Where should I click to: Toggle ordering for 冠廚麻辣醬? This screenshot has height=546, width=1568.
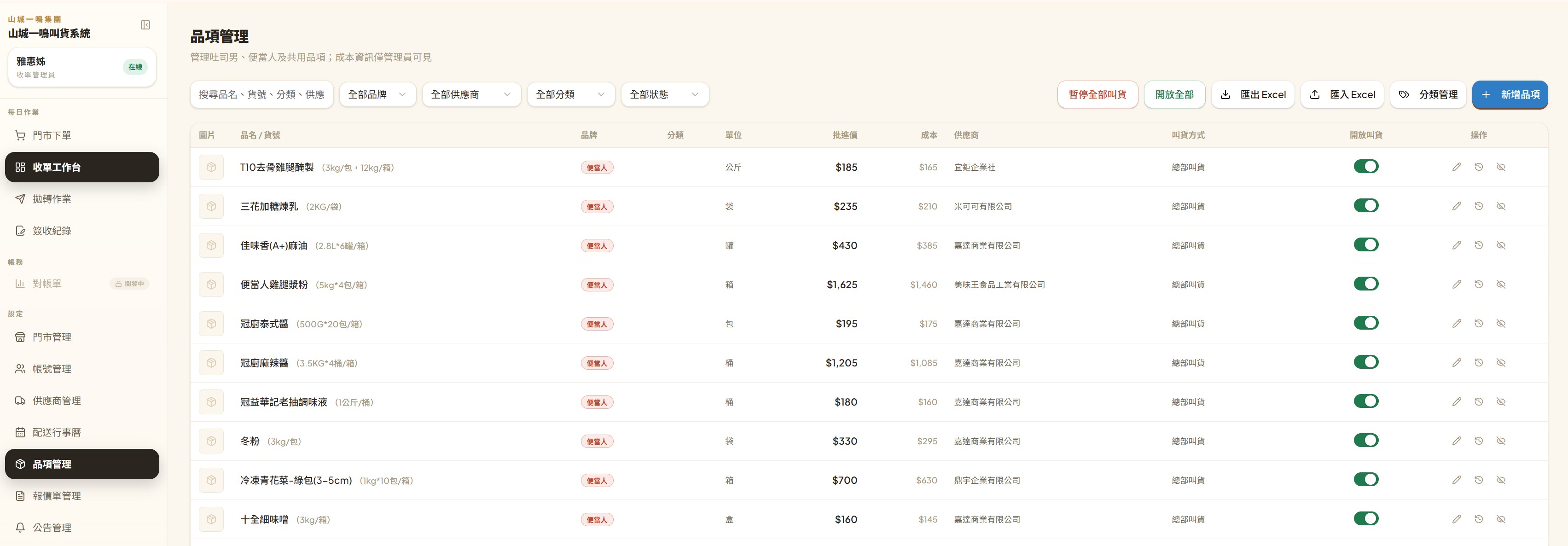tap(1366, 362)
